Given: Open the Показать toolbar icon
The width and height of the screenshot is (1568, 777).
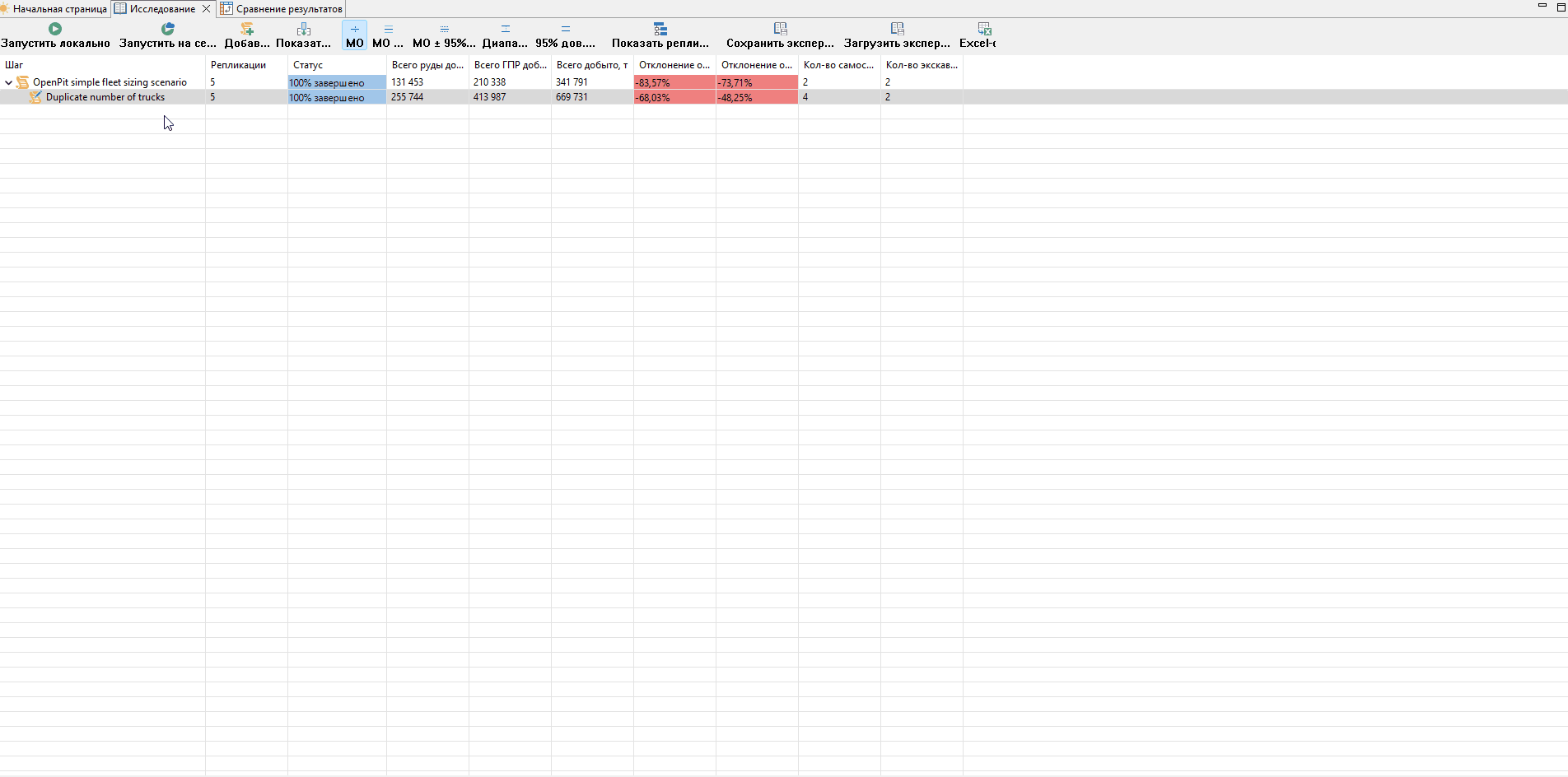Looking at the screenshot, I should click(304, 29).
